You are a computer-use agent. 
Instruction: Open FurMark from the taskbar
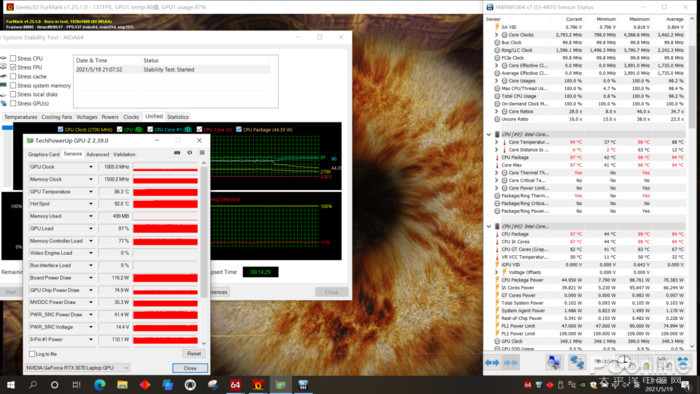coord(258,385)
